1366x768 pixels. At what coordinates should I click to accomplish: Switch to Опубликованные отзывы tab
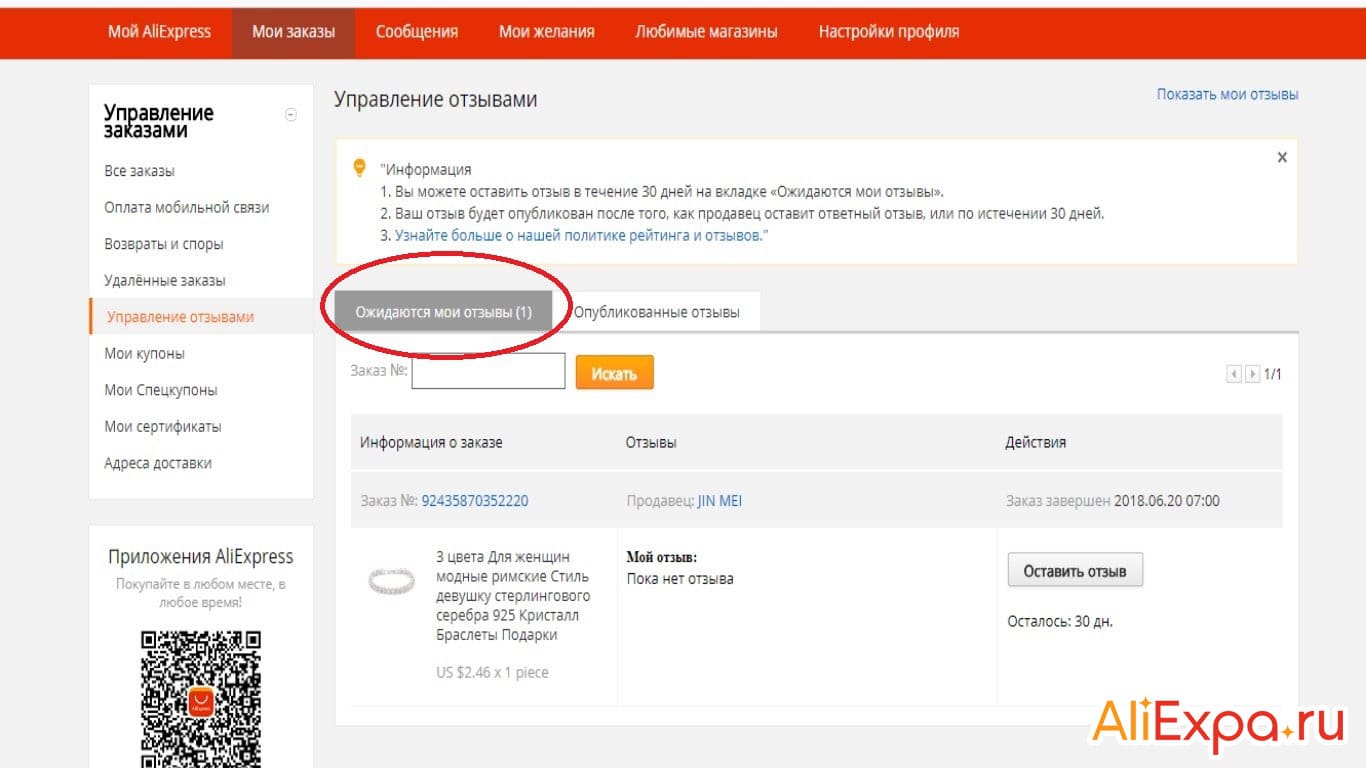click(657, 312)
